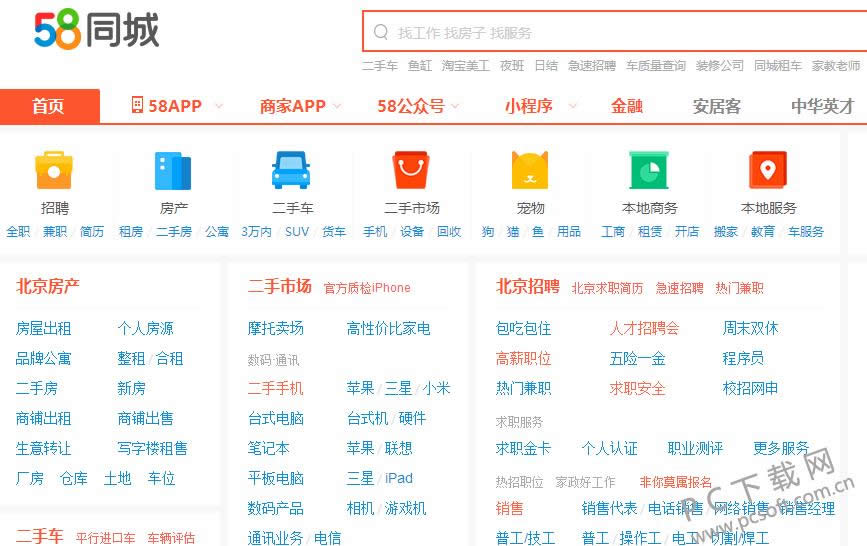Go to the 安居客 navigation item
The image size is (867, 546).
coord(717,106)
